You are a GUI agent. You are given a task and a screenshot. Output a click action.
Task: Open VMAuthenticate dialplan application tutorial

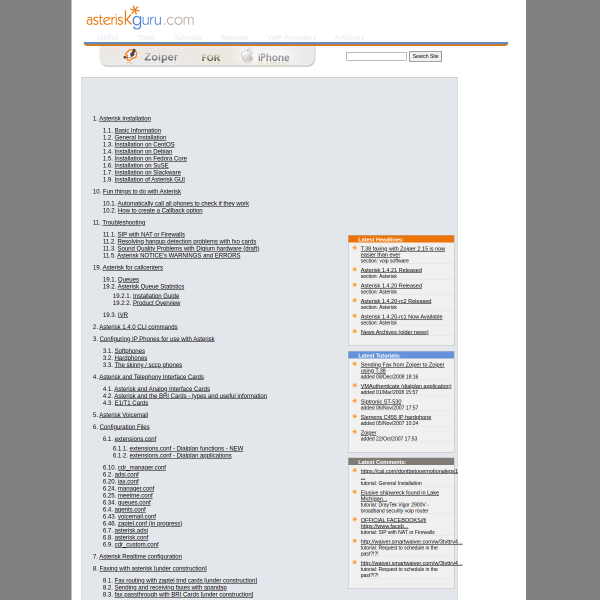click(406, 386)
